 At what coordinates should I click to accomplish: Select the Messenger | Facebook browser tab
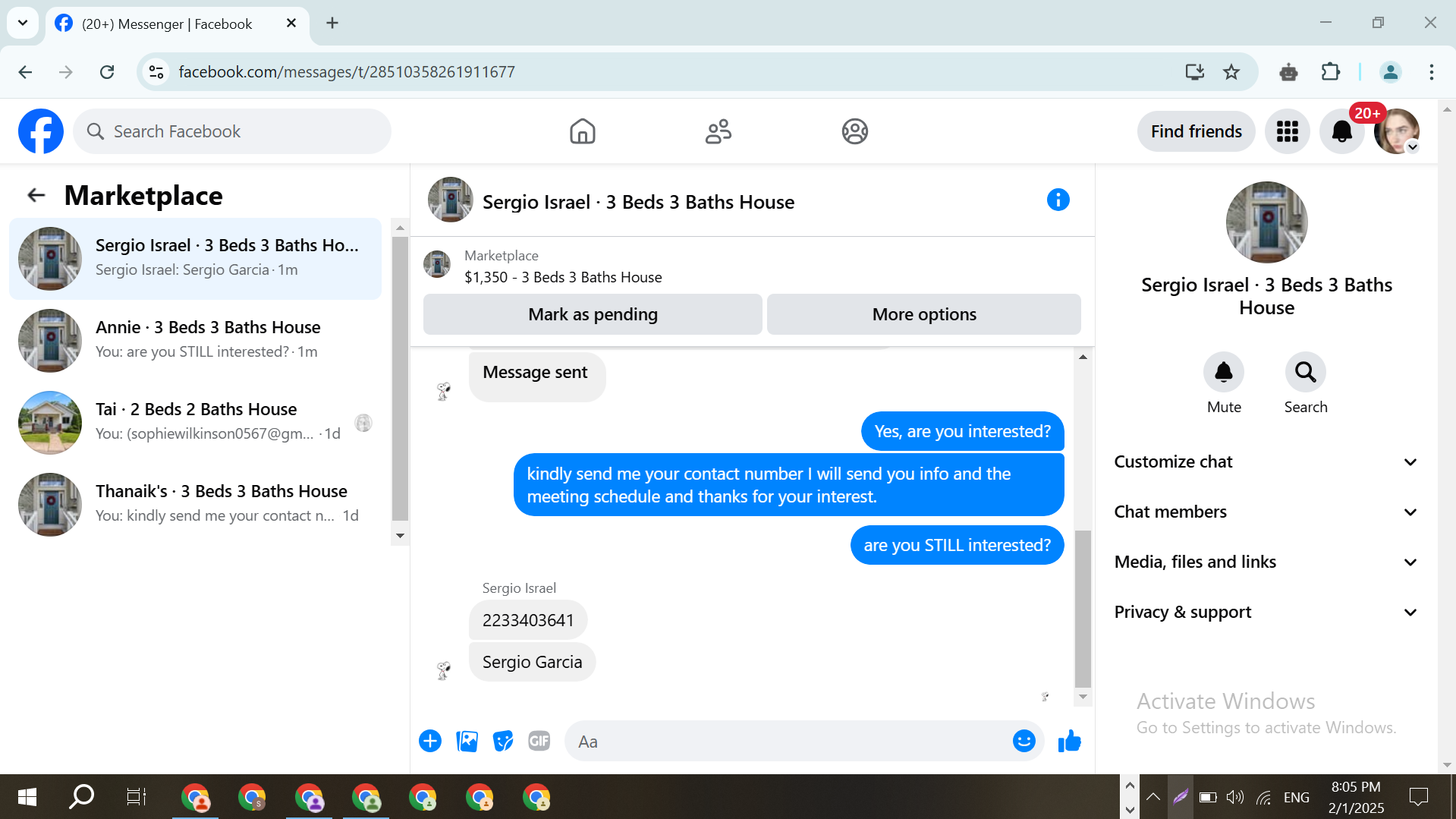coord(167,24)
